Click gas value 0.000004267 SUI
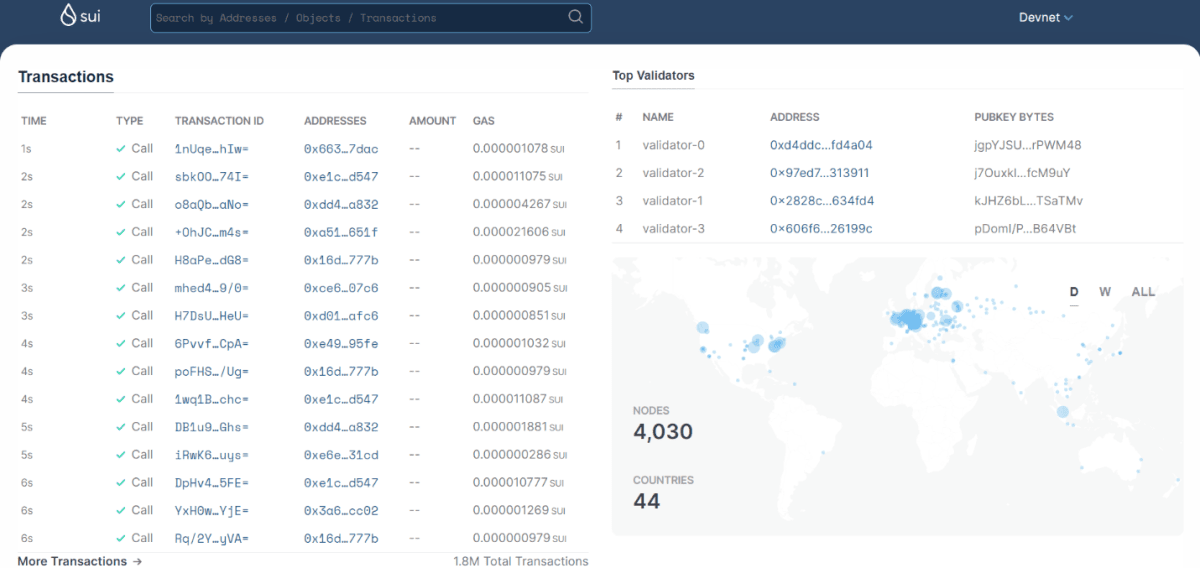Screen dimensions: 1200x568 520,204
